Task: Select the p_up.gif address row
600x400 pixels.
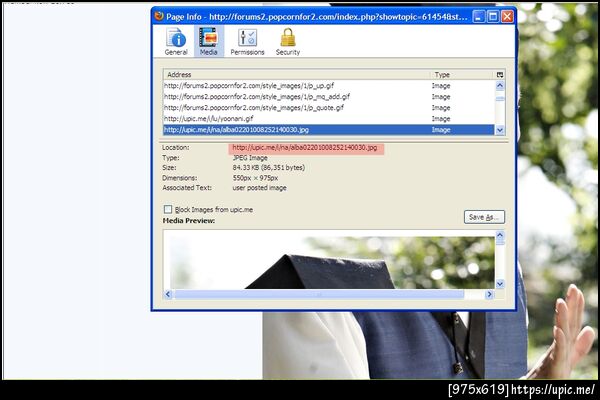Action: [329, 86]
